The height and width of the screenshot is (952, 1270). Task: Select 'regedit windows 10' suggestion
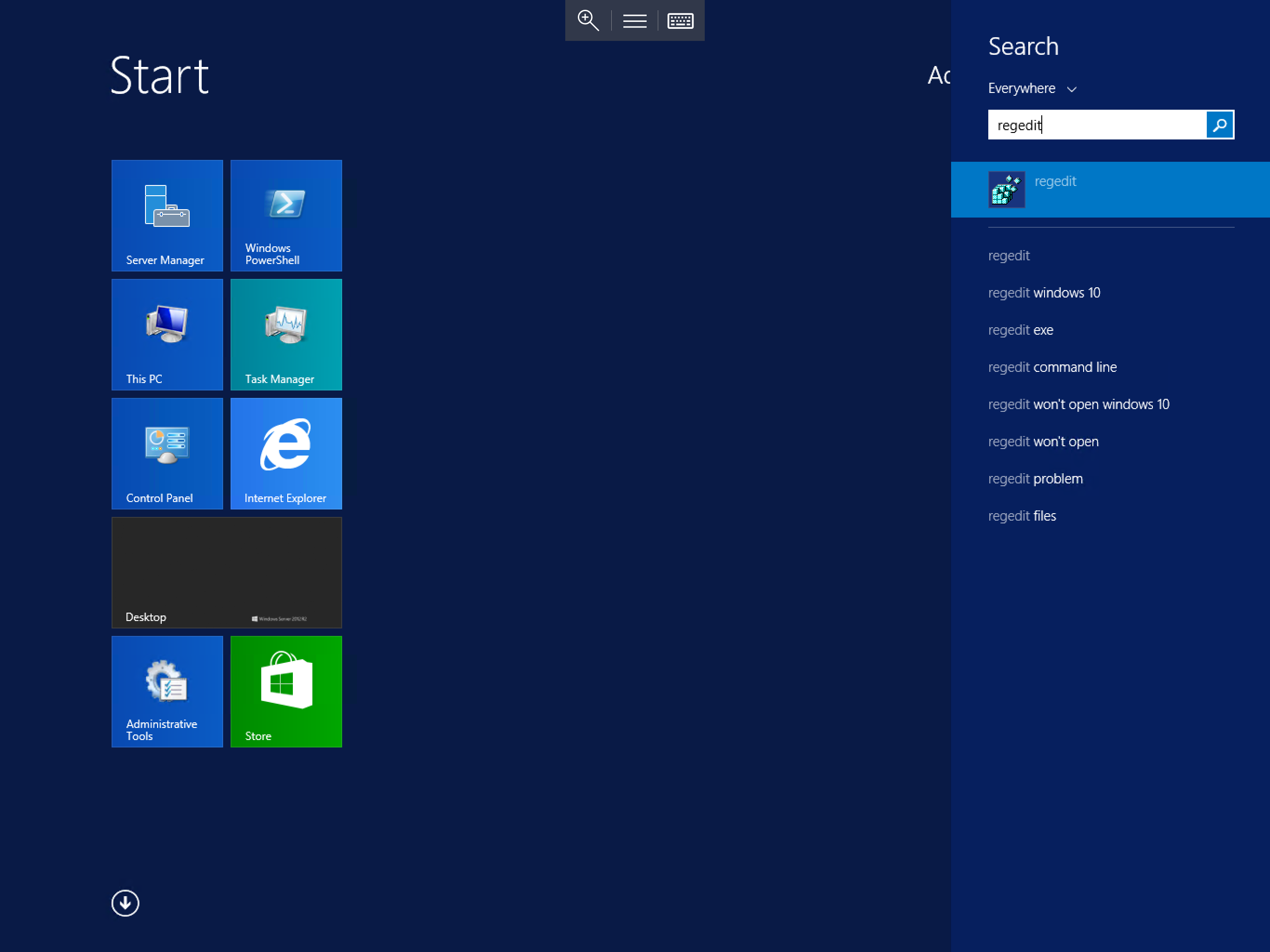click(1044, 293)
